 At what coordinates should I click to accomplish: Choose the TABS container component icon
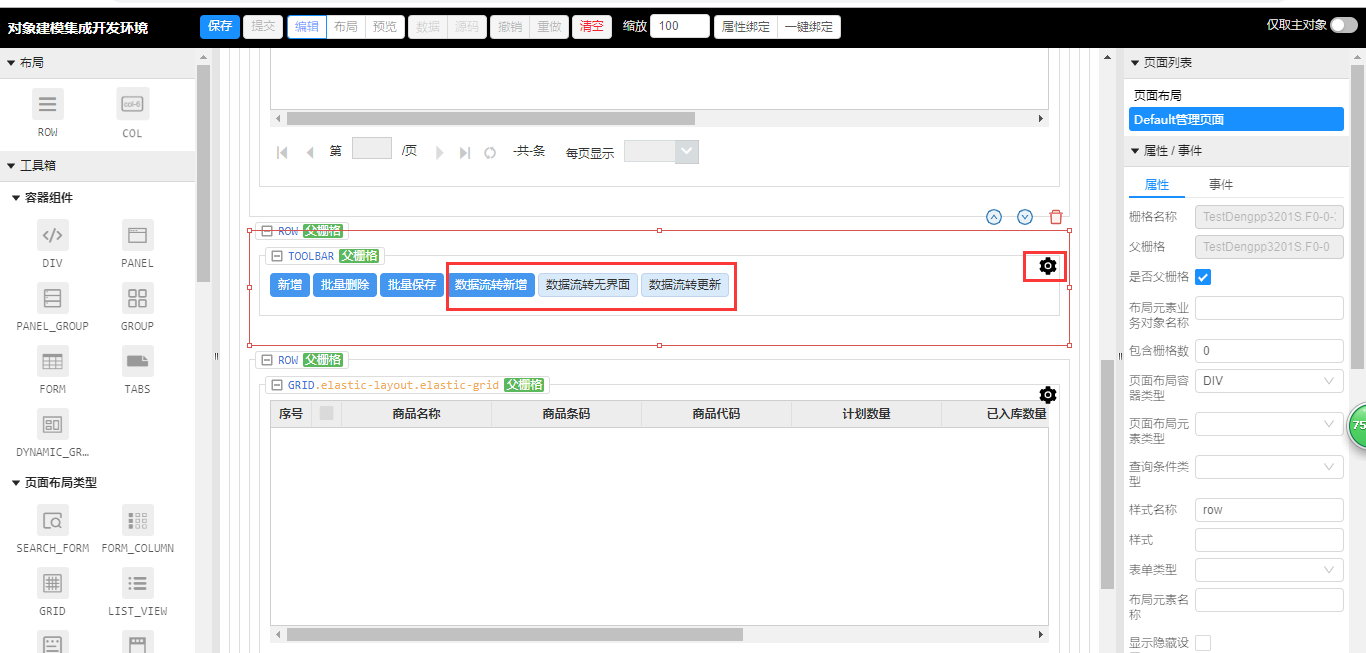[138, 361]
